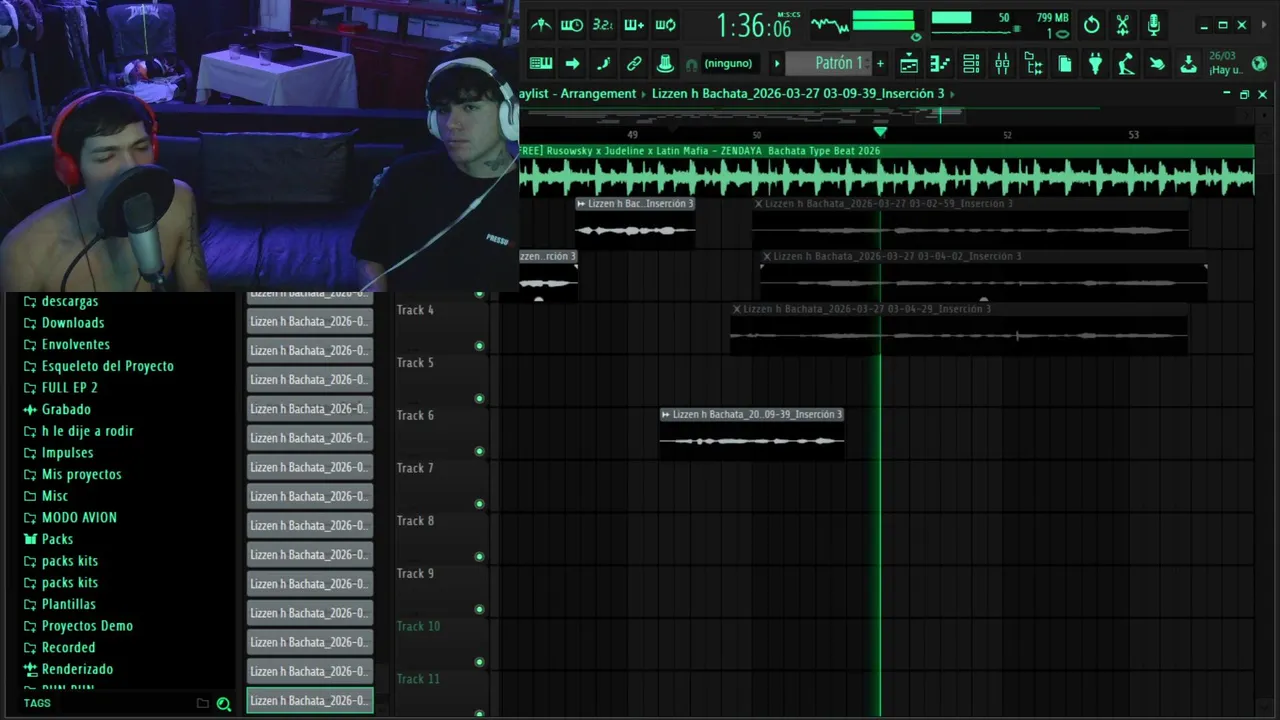Image resolution: width=1280 pixels, height=720 pixels.
Task: Click the magnet snap icon
Action: pos(691,64)
